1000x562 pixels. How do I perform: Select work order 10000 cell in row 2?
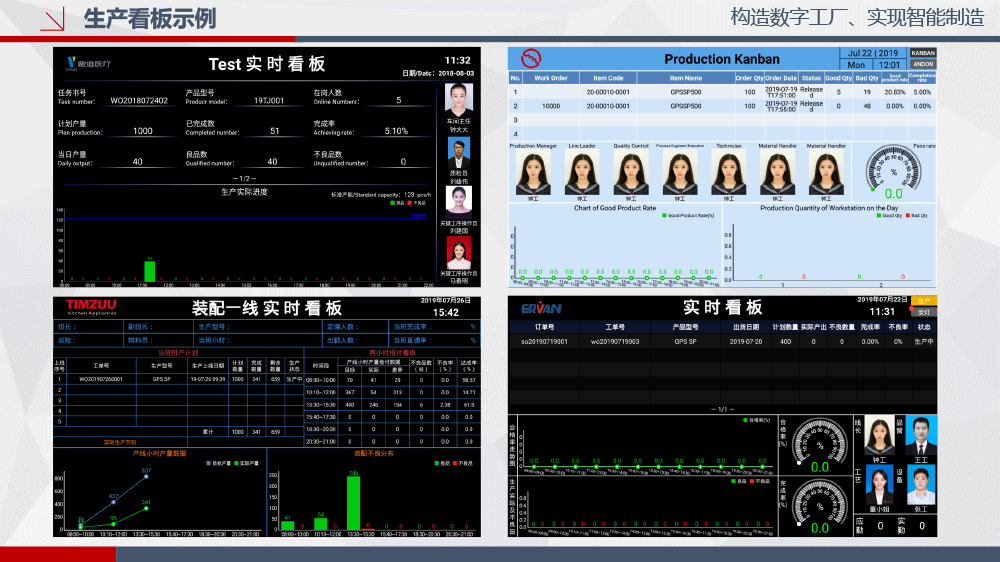550,106
